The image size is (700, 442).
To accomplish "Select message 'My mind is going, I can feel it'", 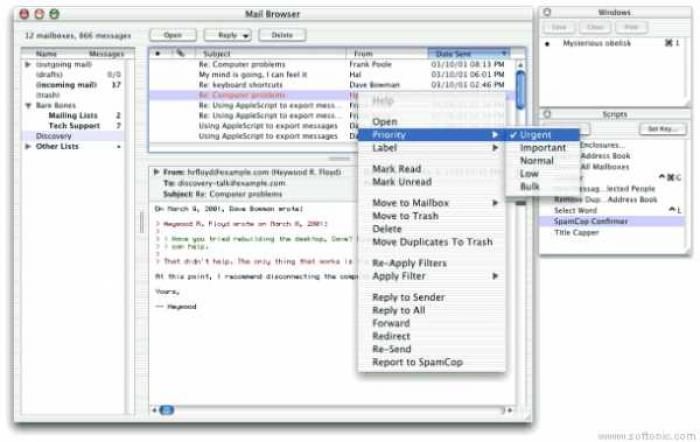I will pyautogui.click(x=253, y=75).
